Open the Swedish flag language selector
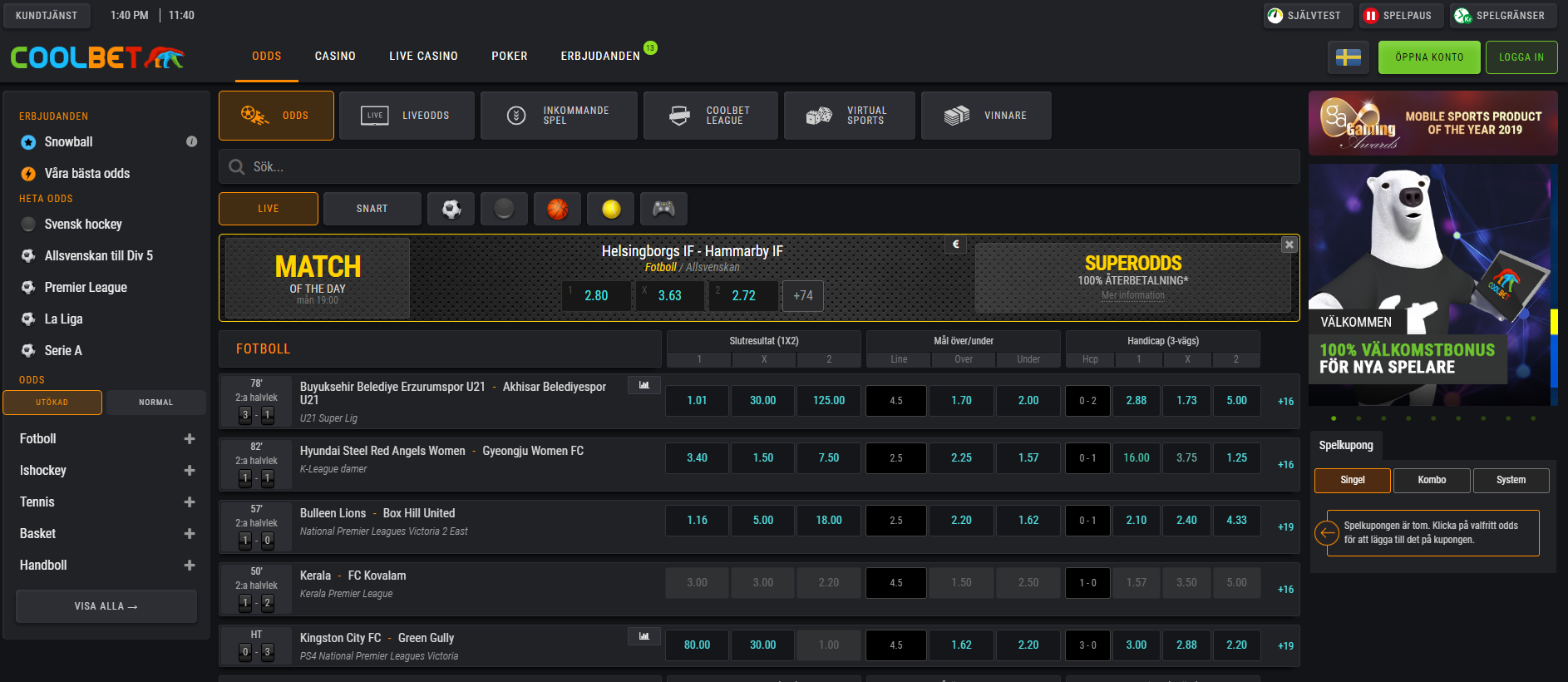 [1348, 57]
